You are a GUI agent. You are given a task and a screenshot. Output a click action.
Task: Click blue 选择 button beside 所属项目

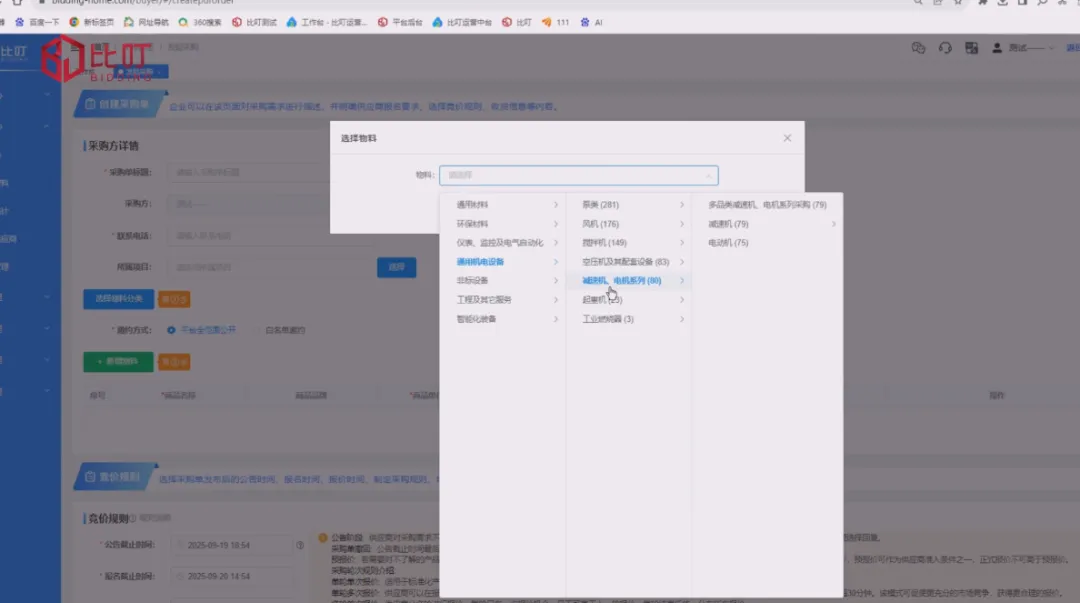point(397,267)
